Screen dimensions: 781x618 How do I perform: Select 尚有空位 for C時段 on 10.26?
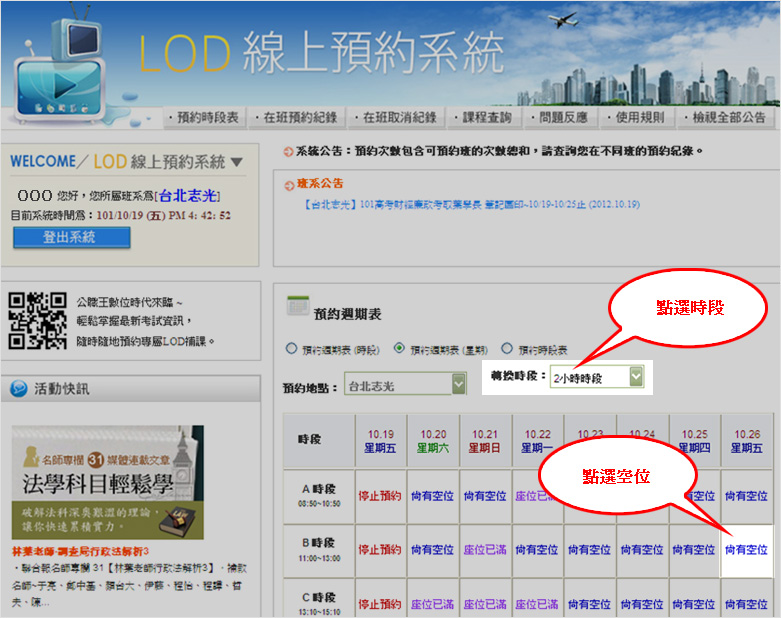tap(746, 604)
